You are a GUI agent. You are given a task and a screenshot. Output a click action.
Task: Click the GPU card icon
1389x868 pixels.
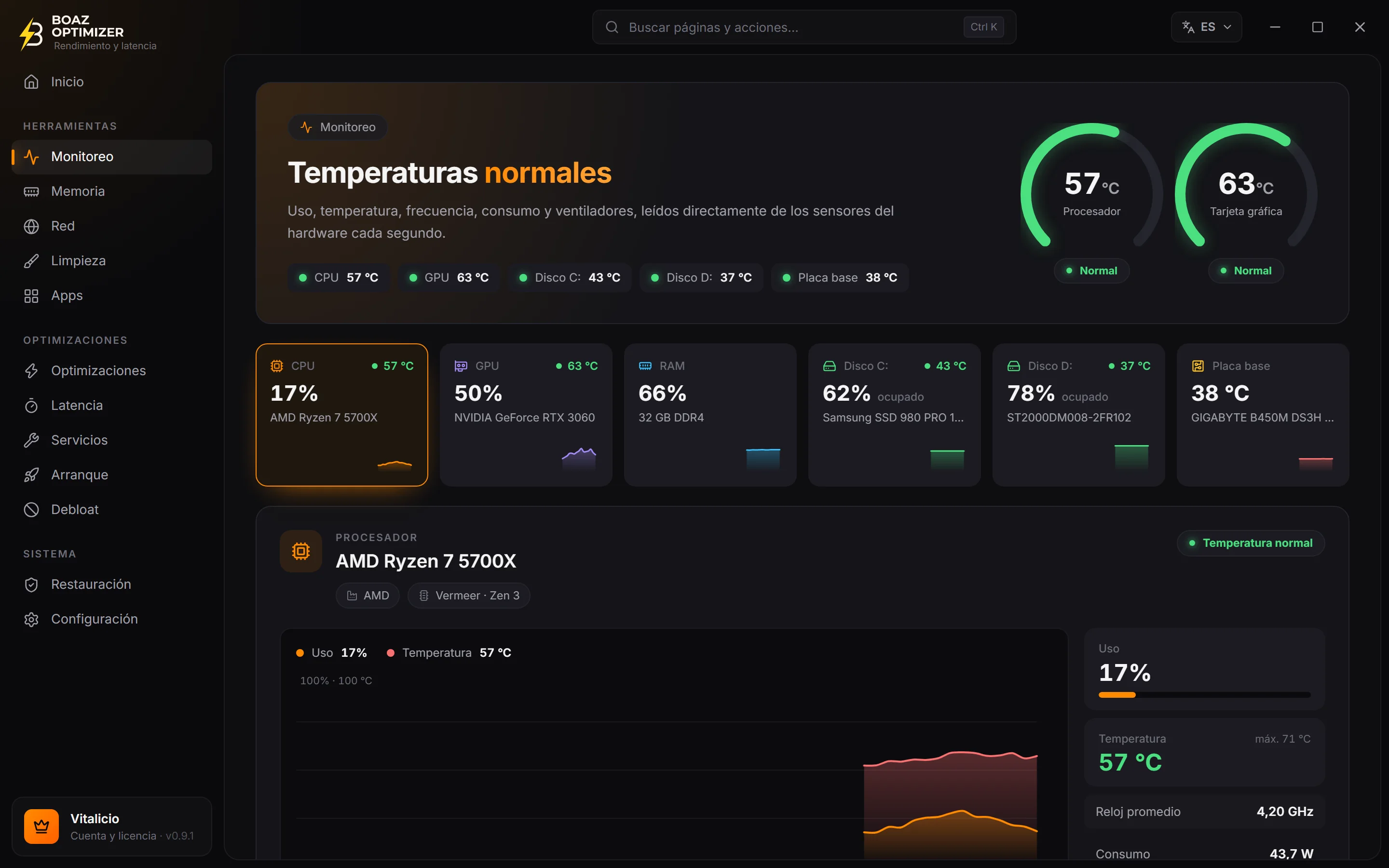(461, 366)
